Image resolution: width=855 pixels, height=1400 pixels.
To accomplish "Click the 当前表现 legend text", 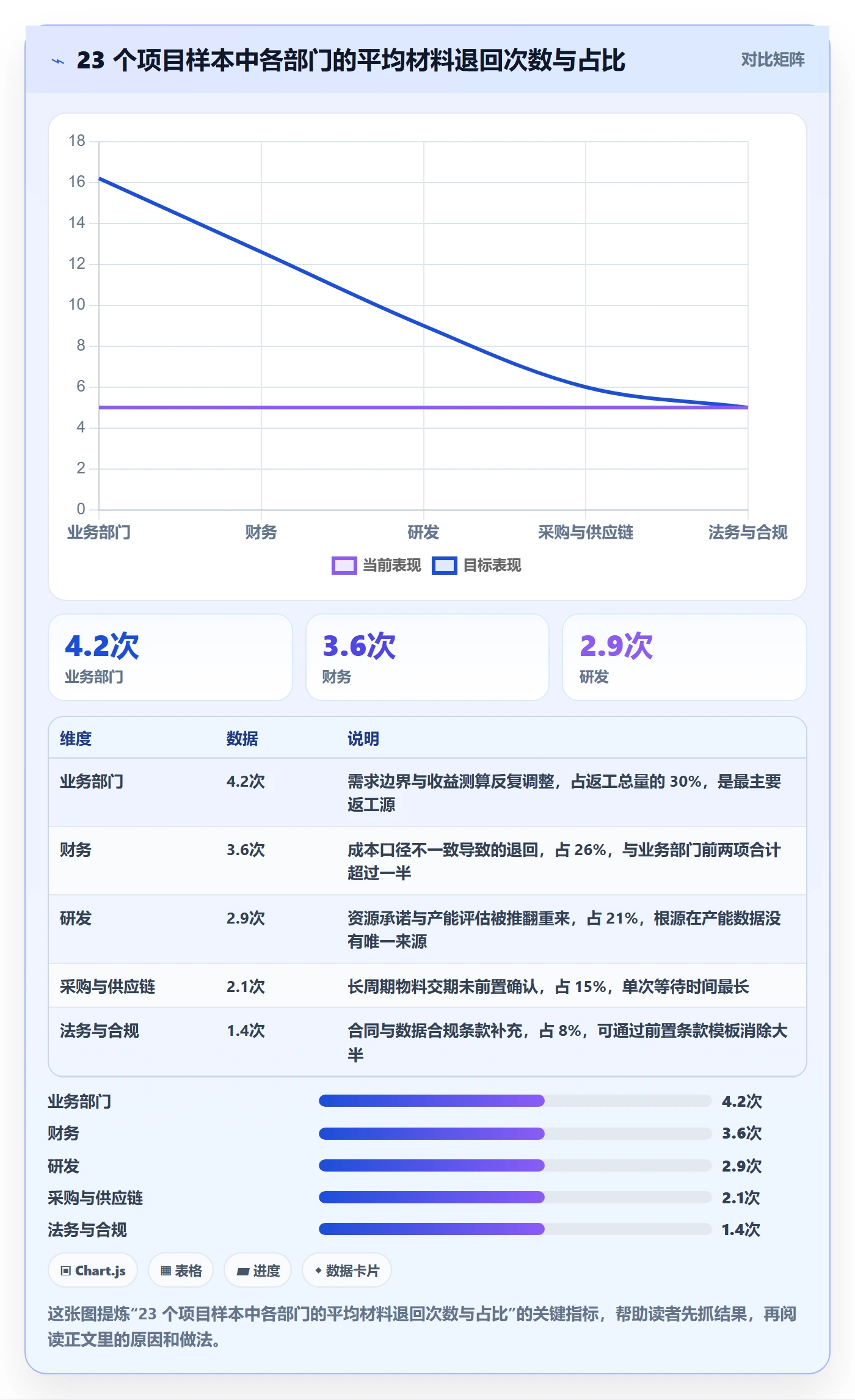I will pos(392,566).
